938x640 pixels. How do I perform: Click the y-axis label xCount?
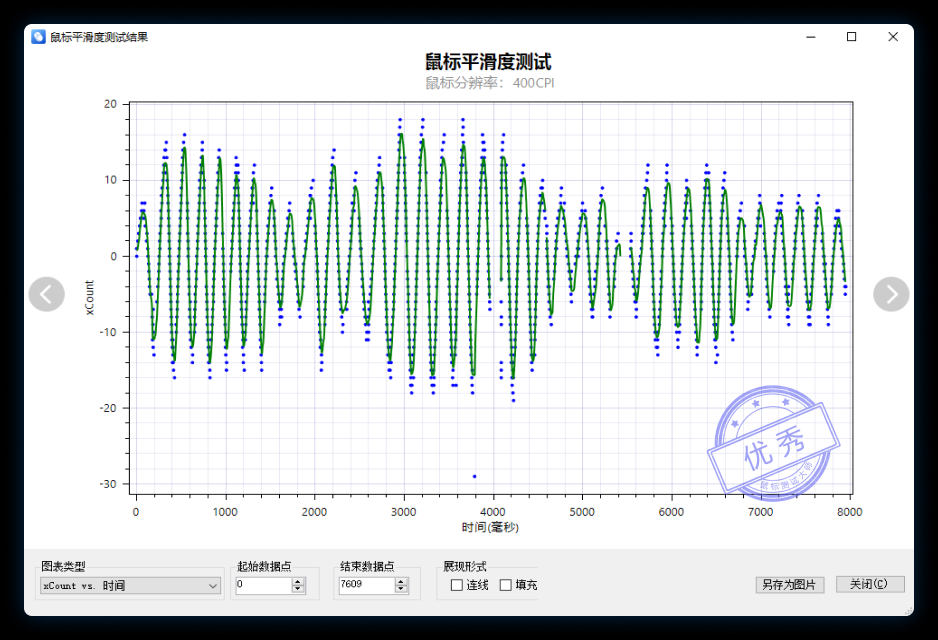tap(90, 297)
